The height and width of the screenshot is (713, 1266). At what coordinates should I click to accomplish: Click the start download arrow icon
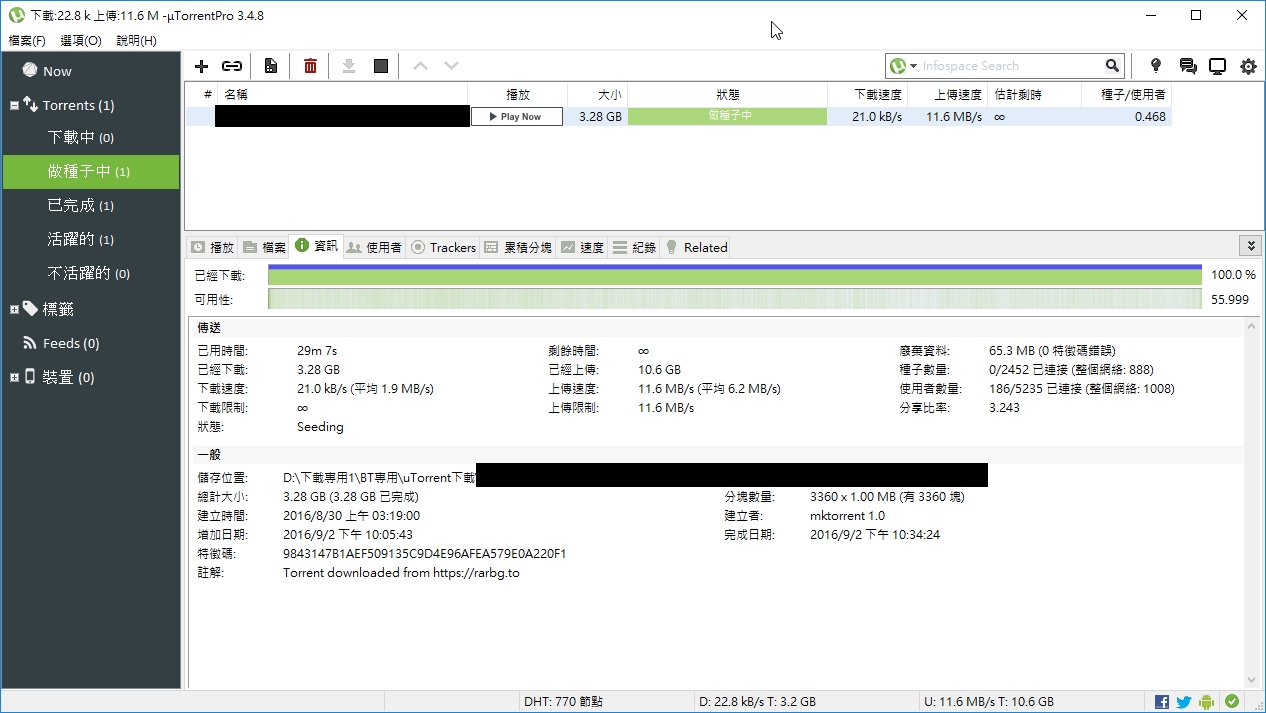click(349, 66)
